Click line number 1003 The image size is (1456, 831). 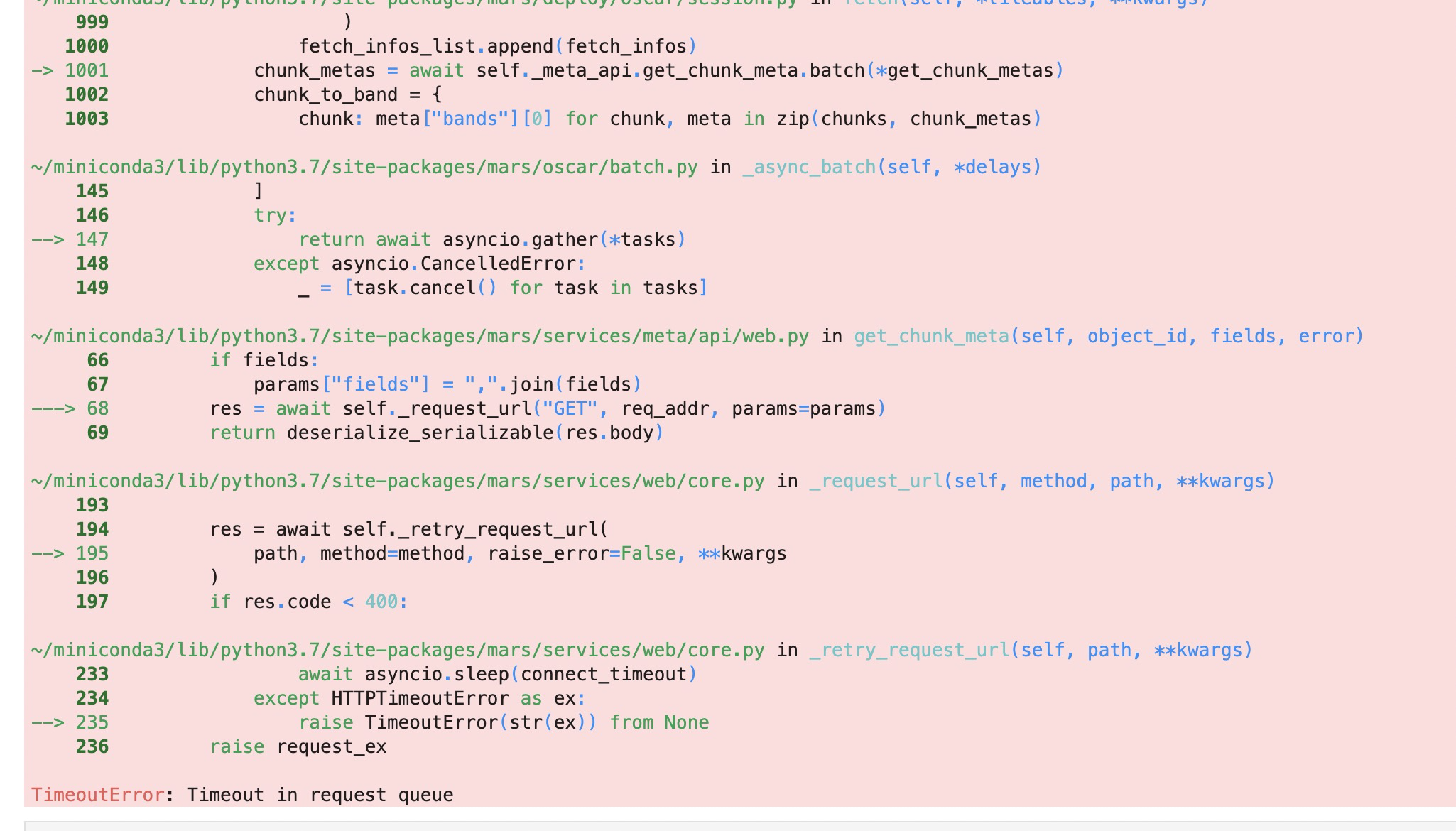pyautogui.click(x=87, y=119)
